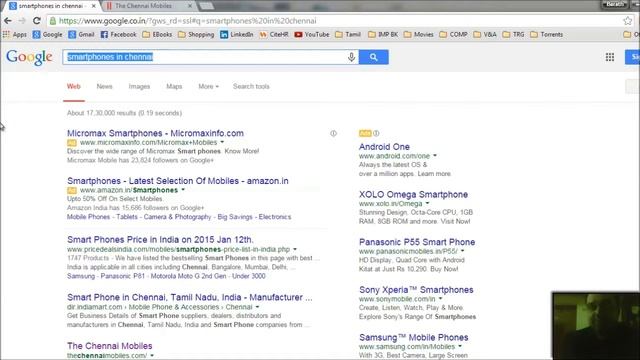The height and width of the screenshot is (360, 640).
Task: Expand arrow next to micromaxinfo.com URL
Action: pos(222,142)
